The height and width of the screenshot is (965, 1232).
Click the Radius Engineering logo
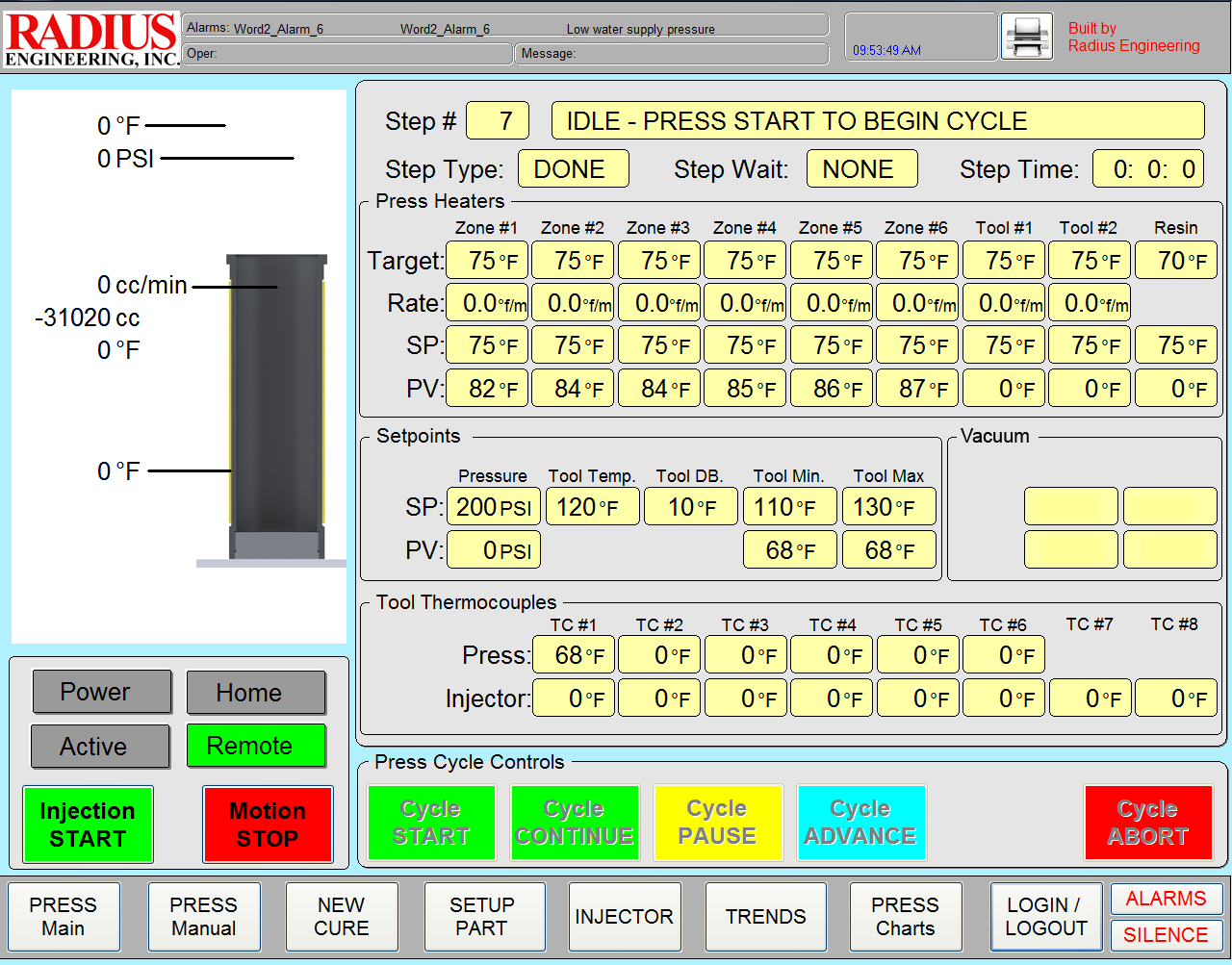click(91, 39)
